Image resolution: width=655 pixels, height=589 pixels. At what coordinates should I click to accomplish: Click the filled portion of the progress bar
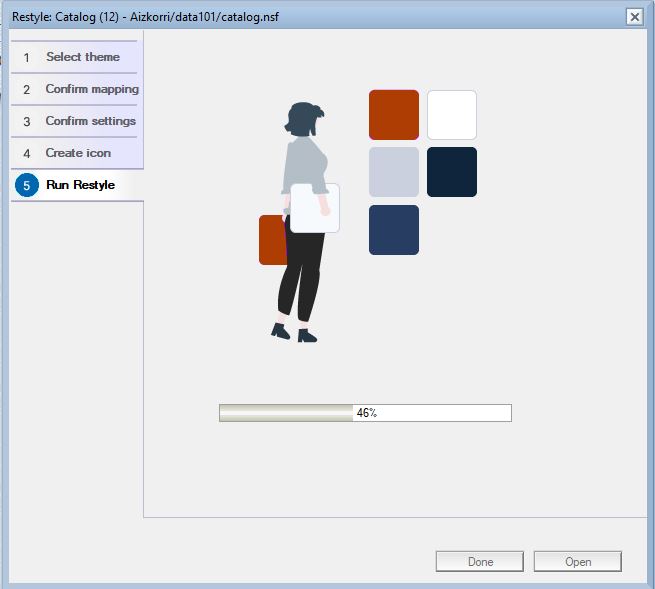[x=285, y=413]
